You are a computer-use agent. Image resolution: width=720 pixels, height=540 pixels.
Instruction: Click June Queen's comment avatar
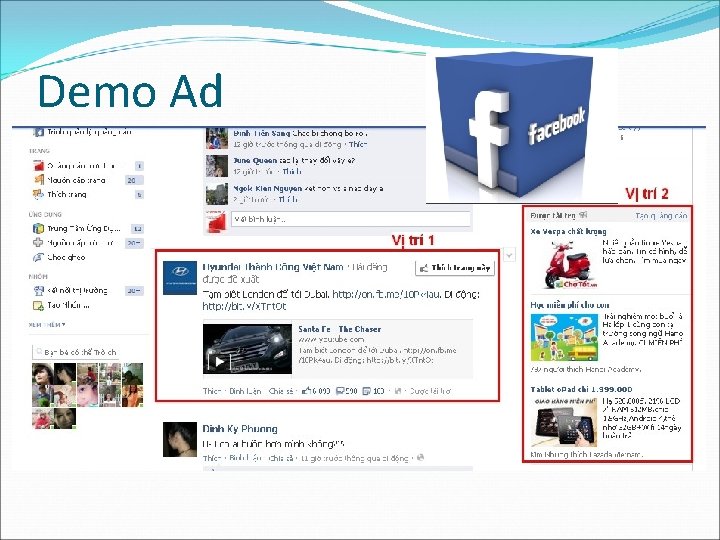click(217, 166)
